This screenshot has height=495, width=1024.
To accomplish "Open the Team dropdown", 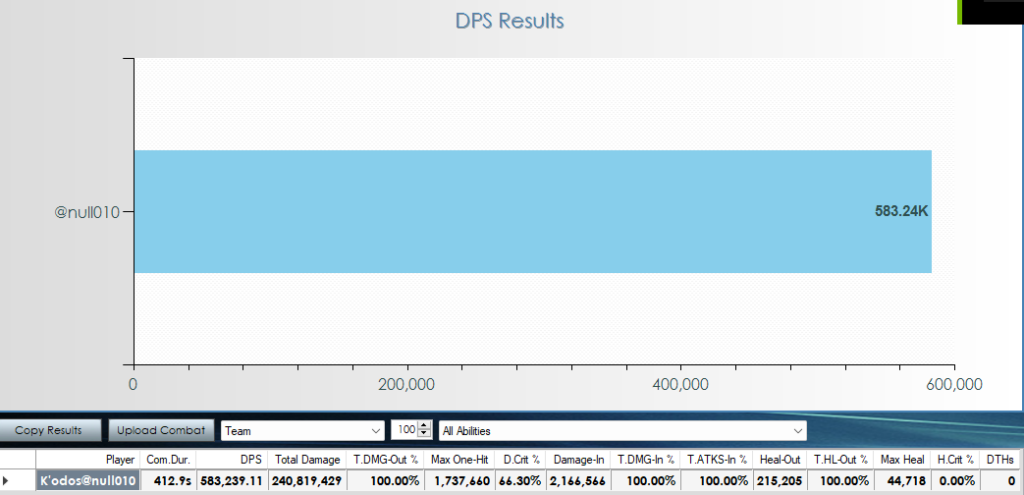I will (302, 430).
